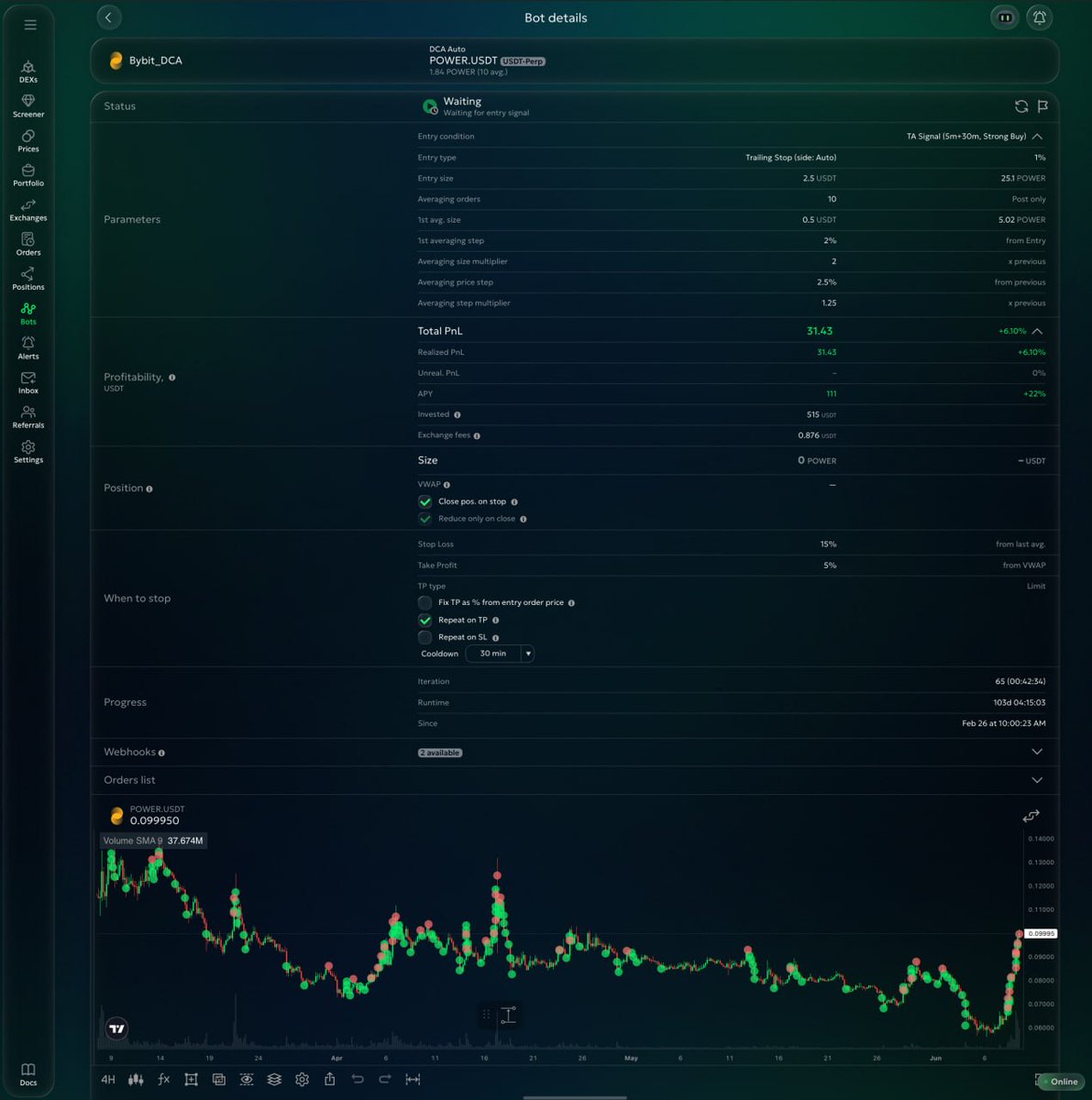Open Cooldown 30 min dropdown
The image size is (1092, 1100).
pos(500,654)
